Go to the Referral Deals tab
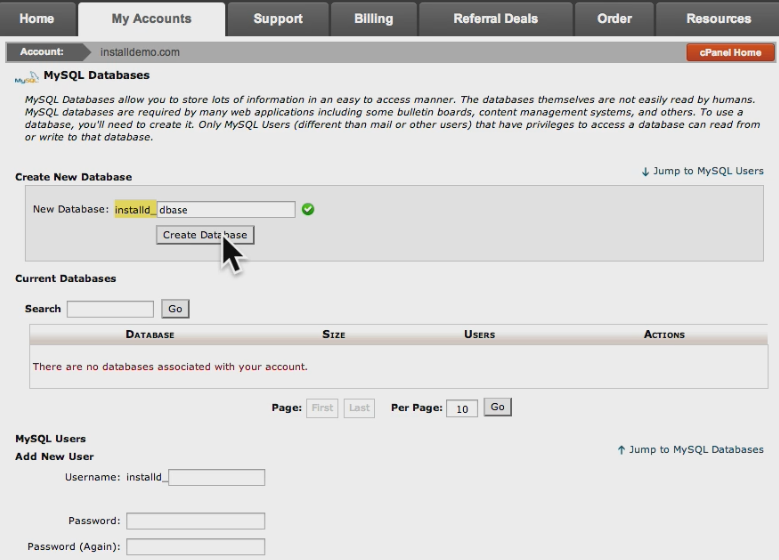 coord(495,19)
